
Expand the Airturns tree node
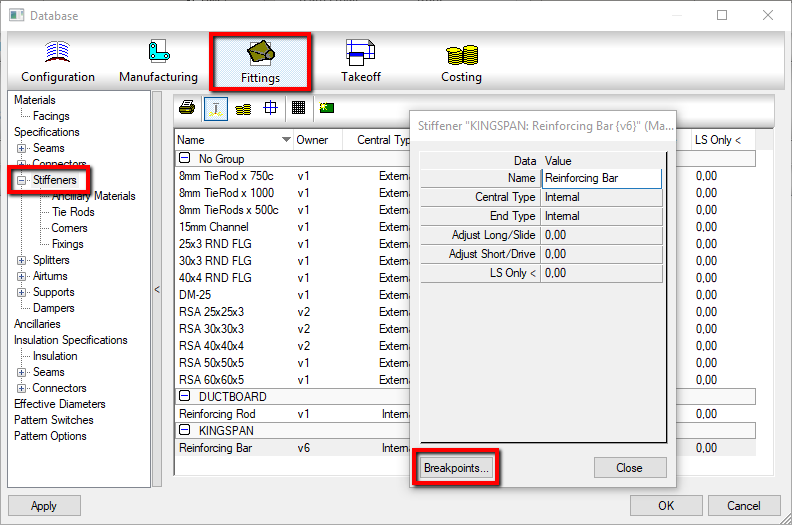click(21, 276)
